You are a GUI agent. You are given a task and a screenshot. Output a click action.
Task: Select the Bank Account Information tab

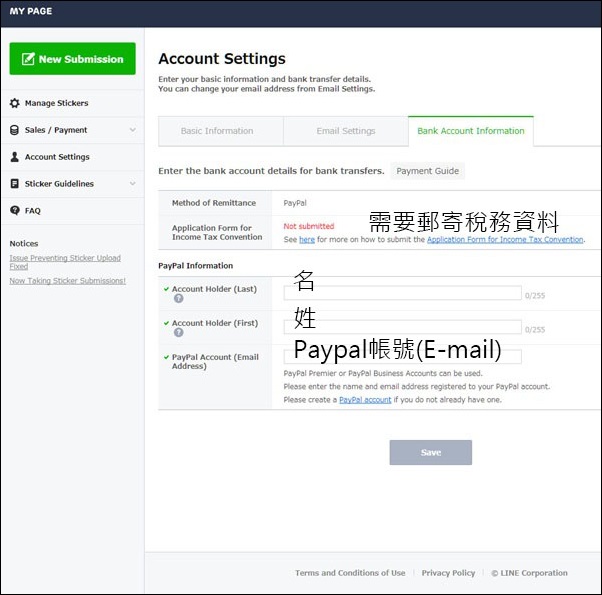coord(470,131)
